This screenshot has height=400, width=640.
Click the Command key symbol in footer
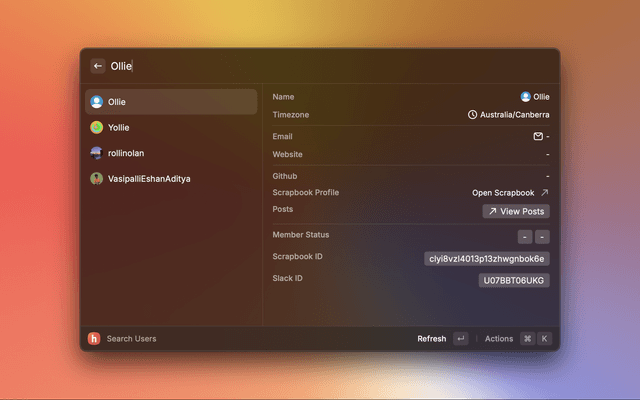(x=527, y=339)
